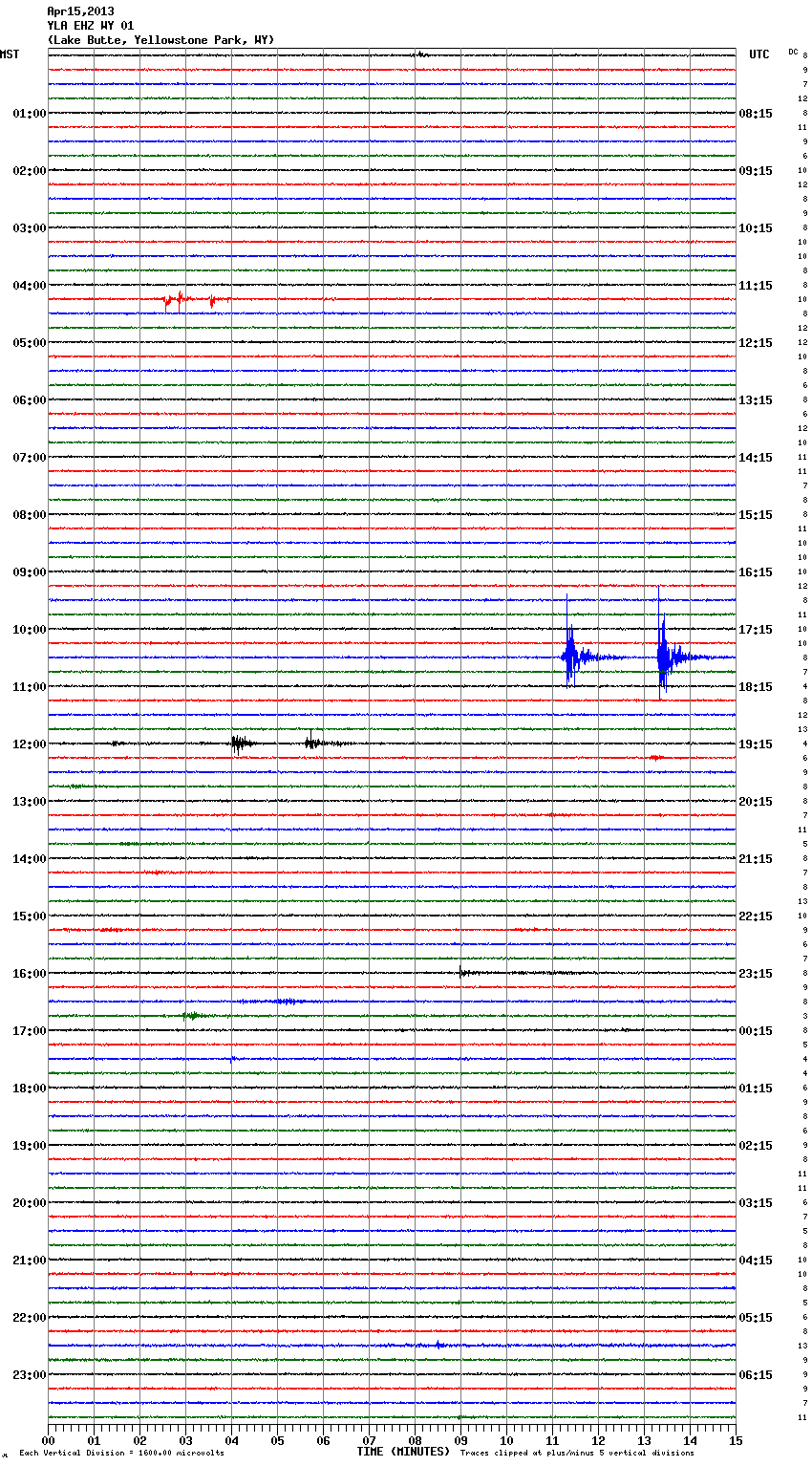Click the 03:15 UTC time label
812x1466 pixels.
[x=756, y=1203]
